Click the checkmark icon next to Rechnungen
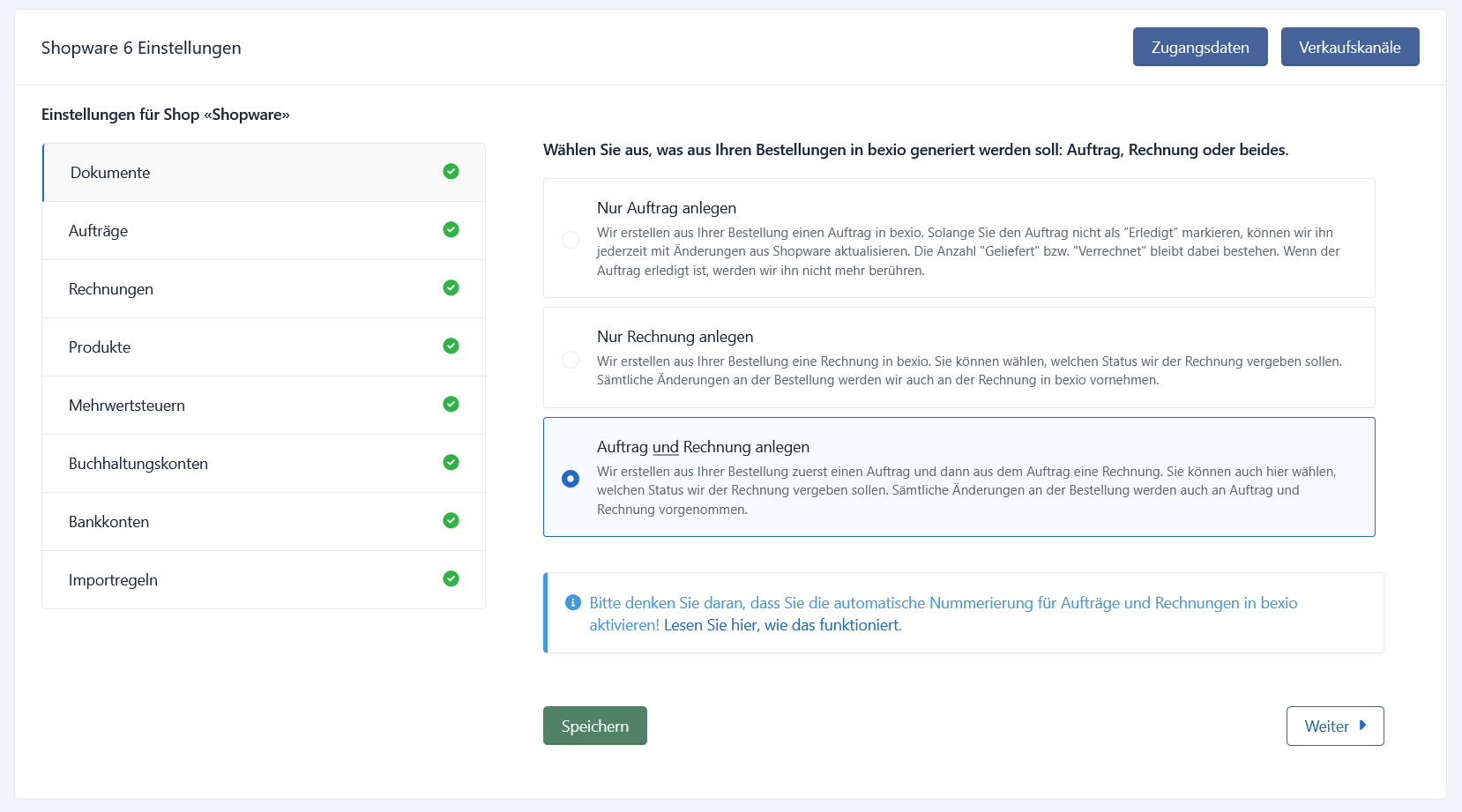 point(451,287)
